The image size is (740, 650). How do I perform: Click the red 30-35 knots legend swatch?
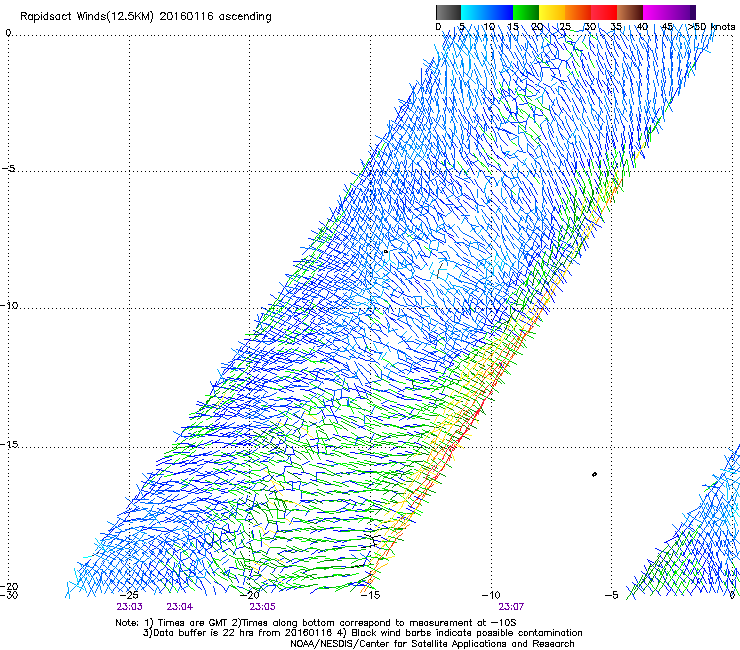[x=604, y=12]
